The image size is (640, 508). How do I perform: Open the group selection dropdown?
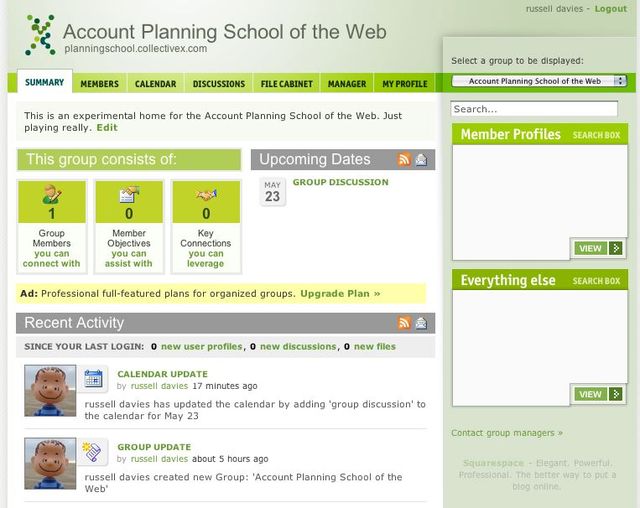(x=539, y=81)
